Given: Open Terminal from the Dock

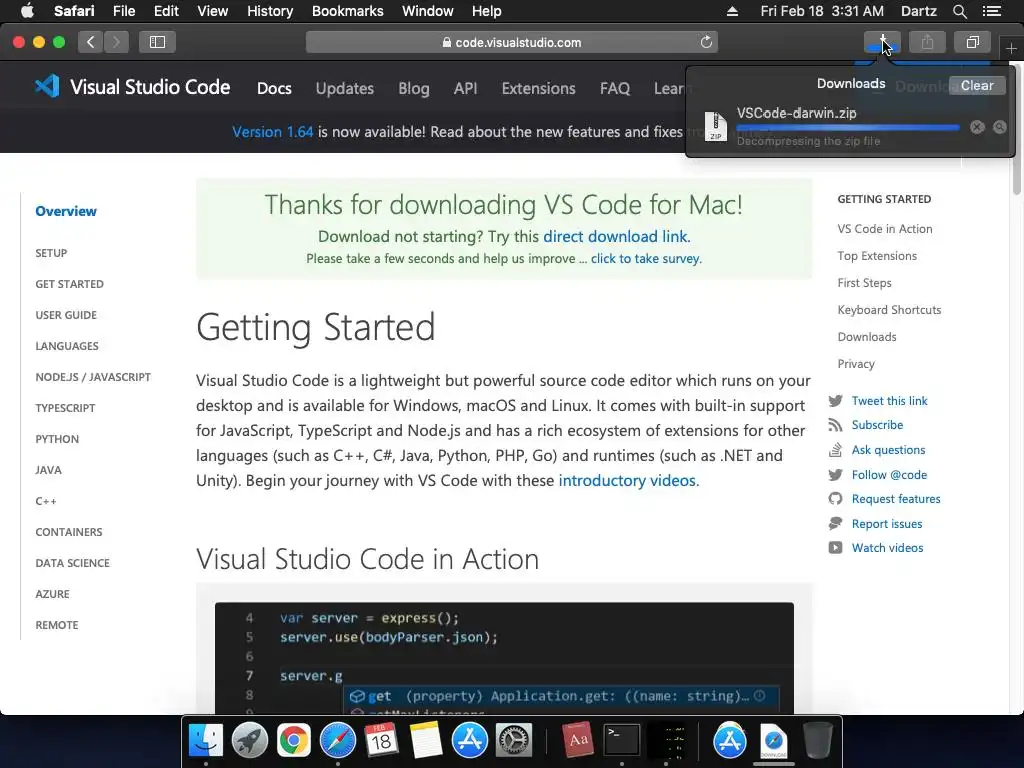Looking at the screenshot, I should tap(622, 741).
